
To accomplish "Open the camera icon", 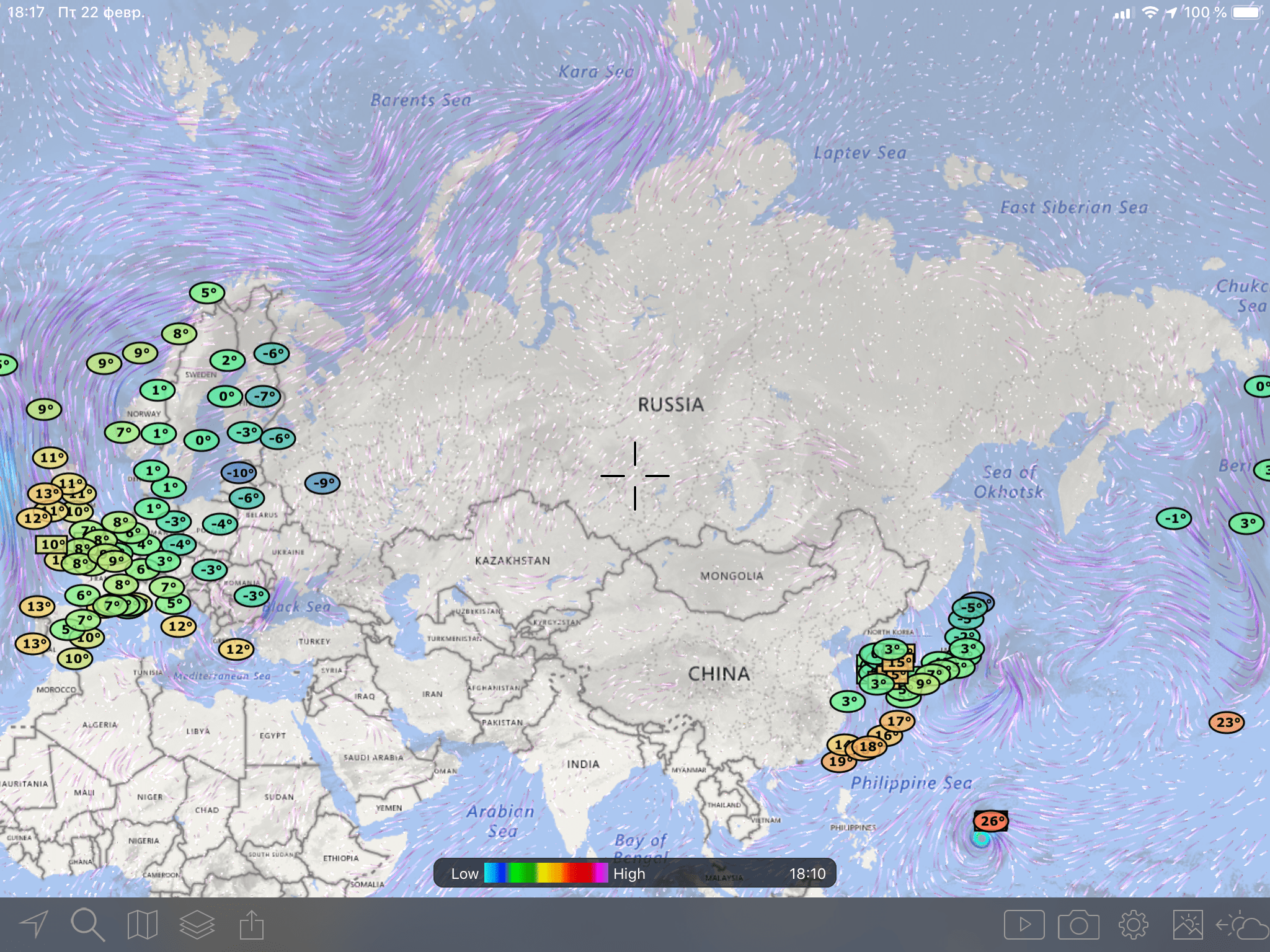I will [x=1078, y=925].
